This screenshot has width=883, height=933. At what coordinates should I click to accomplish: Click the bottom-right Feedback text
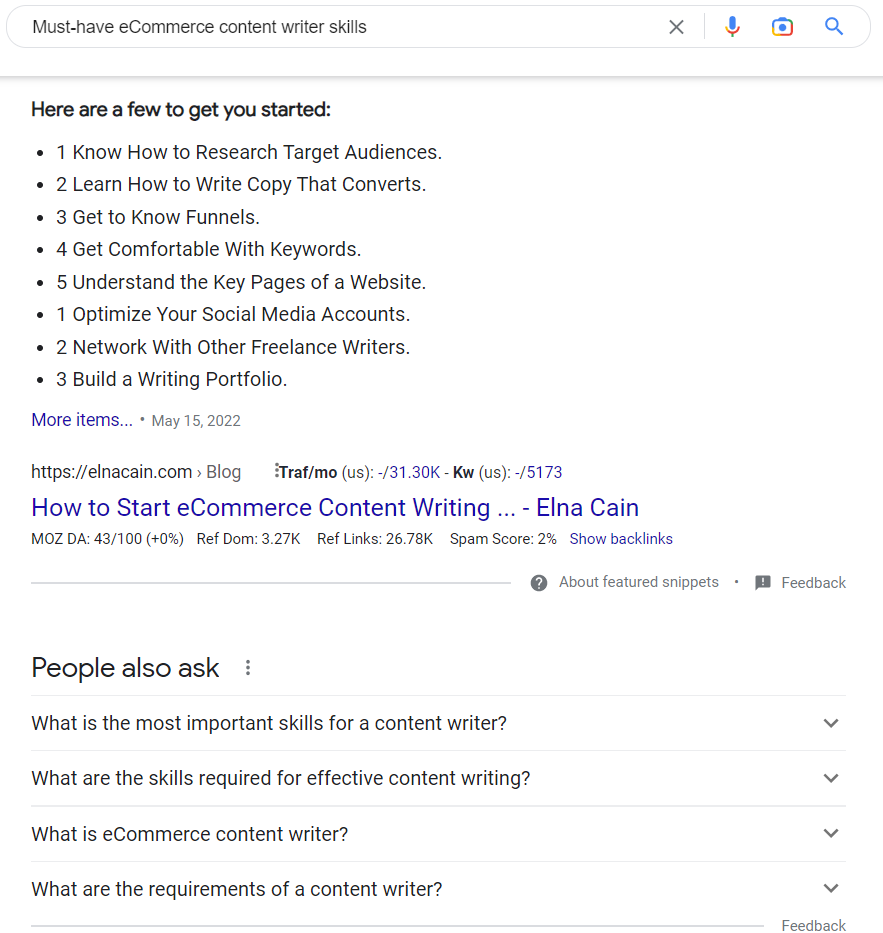[x=813, y=925]
